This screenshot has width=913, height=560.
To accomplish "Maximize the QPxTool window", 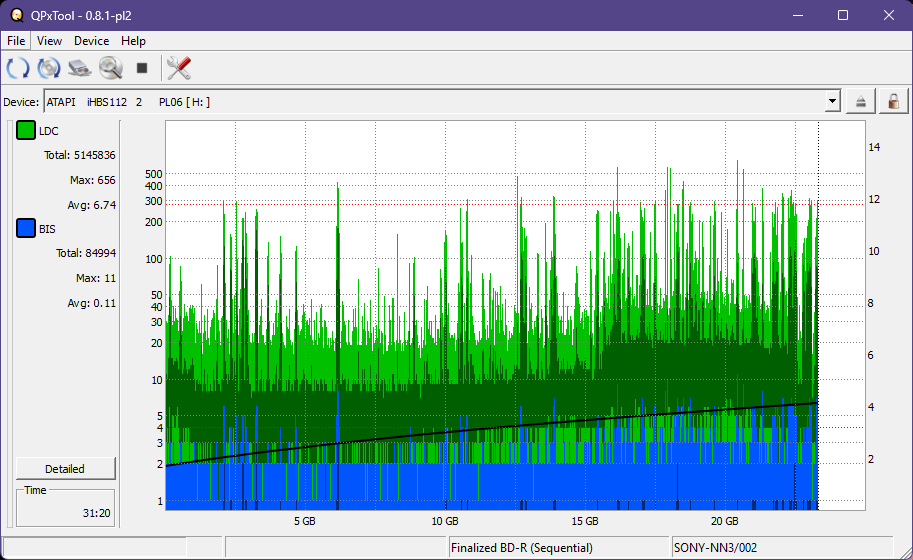I will point(843,15).
